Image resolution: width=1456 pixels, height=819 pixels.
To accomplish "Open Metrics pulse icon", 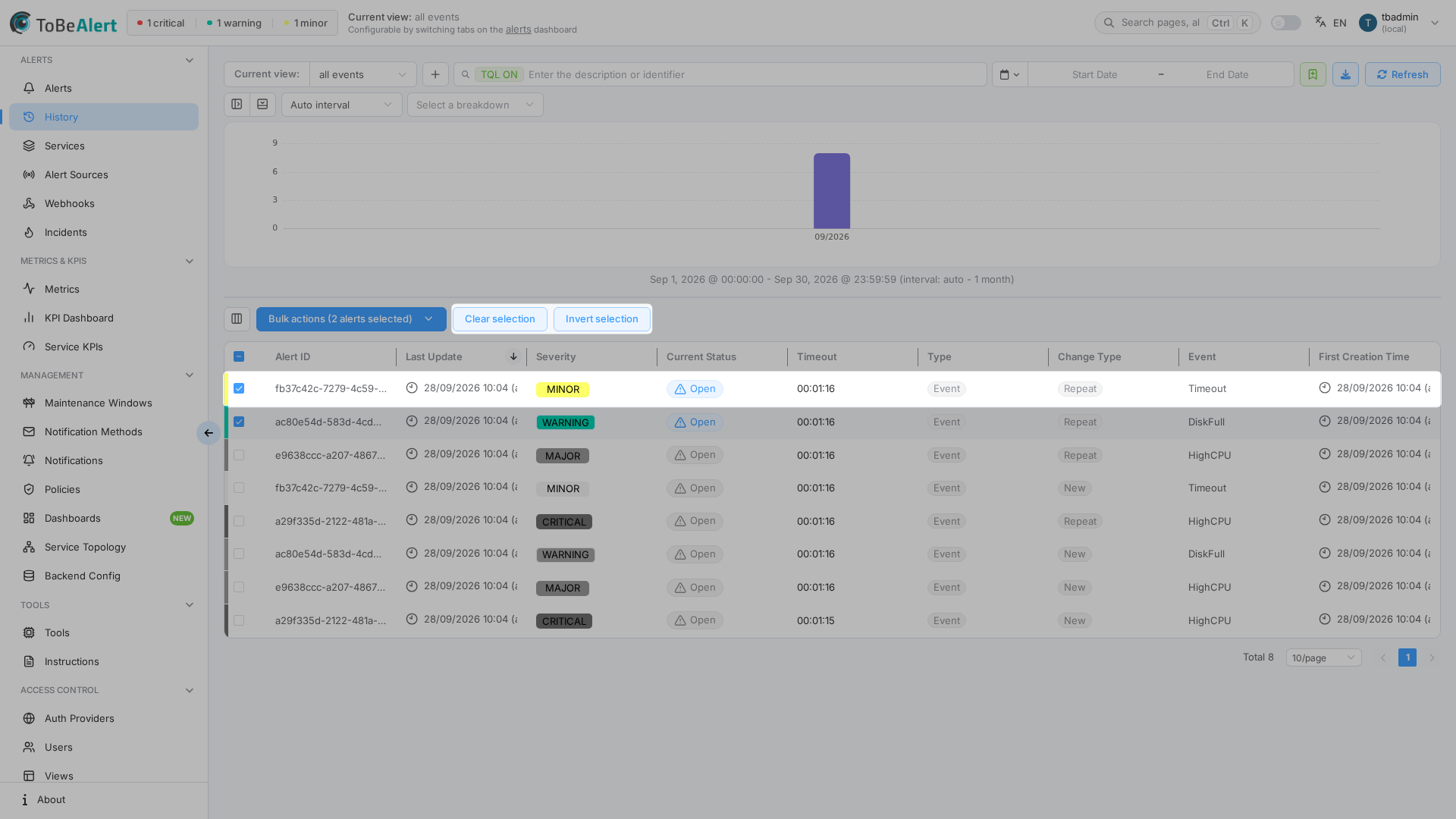I will coord(29,289).
